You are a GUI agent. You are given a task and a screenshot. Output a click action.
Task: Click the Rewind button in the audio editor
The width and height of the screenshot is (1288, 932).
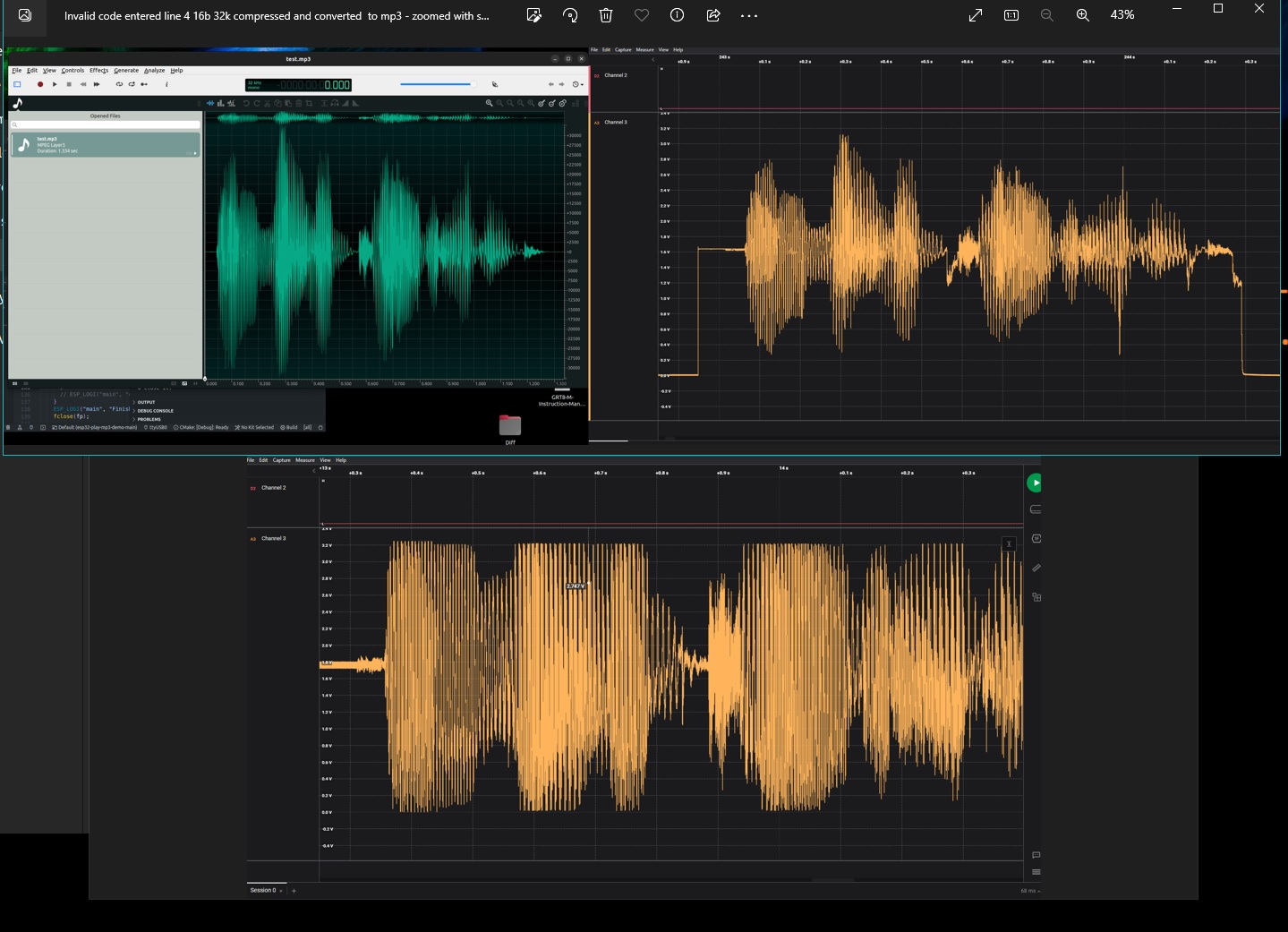(x=83, y=84)
